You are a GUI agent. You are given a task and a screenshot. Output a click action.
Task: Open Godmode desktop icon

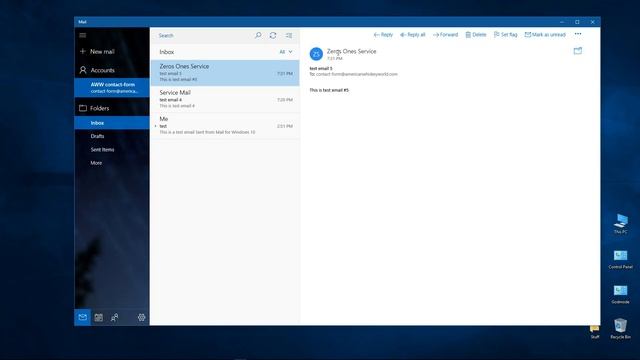point(620,294)
